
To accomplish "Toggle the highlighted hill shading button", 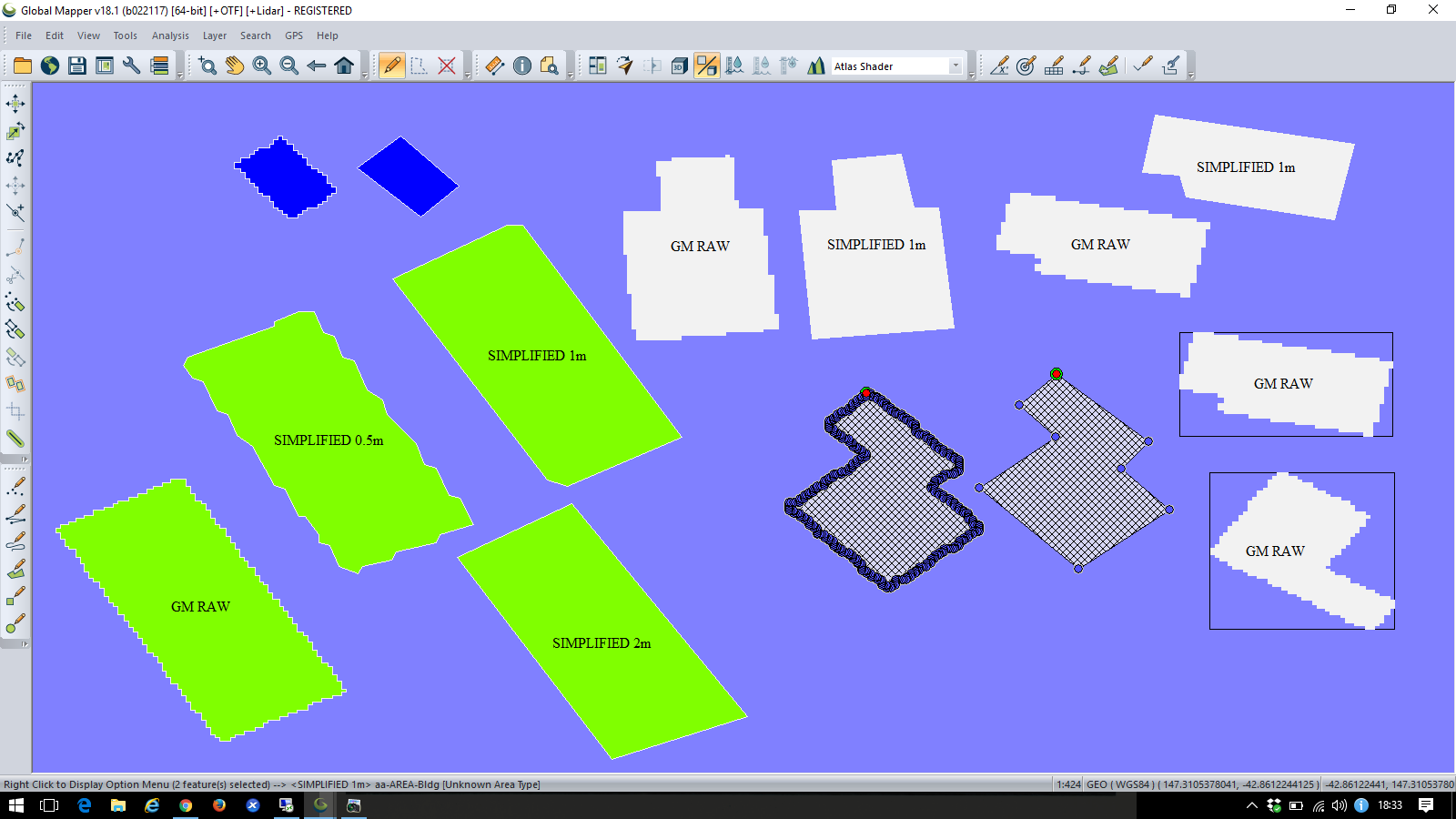I will (x=706, y=66).
